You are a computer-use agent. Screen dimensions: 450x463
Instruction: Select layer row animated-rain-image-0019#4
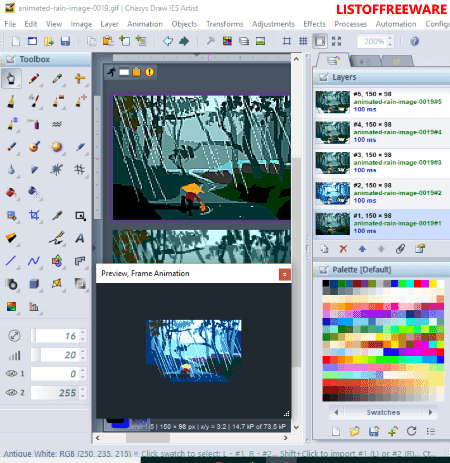click(381, 133)
